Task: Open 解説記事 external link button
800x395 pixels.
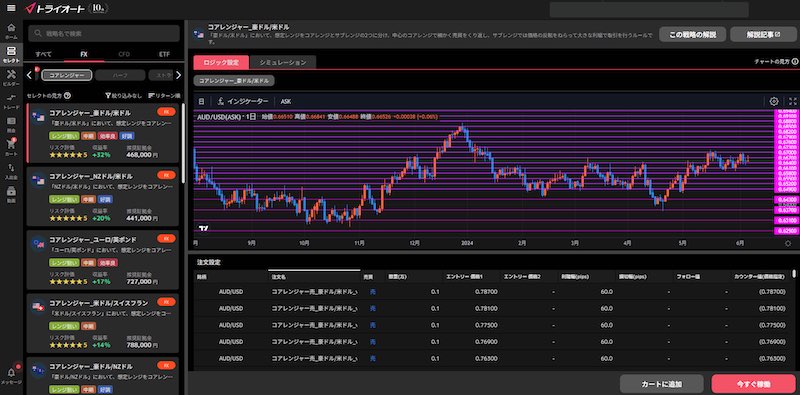Action: coord(763,35)
